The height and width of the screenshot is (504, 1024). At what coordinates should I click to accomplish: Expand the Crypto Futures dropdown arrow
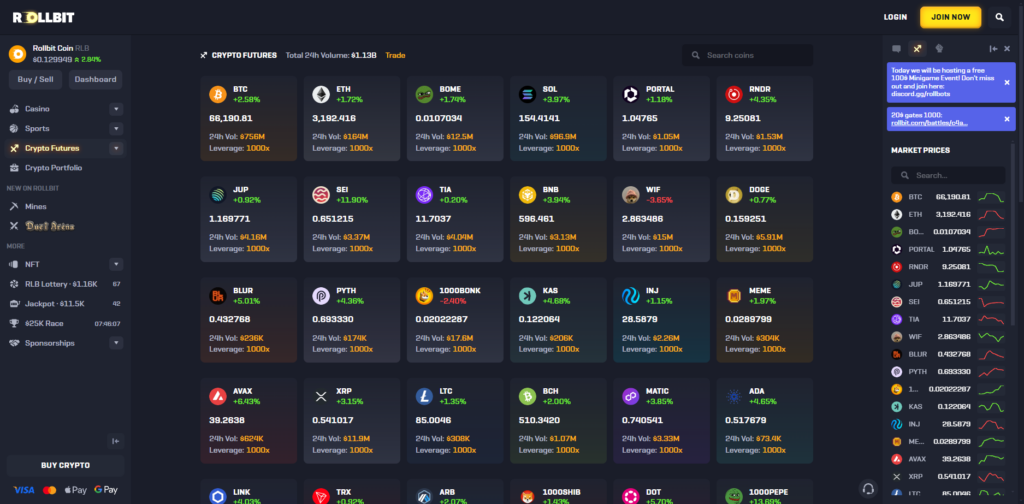[116, 148]
